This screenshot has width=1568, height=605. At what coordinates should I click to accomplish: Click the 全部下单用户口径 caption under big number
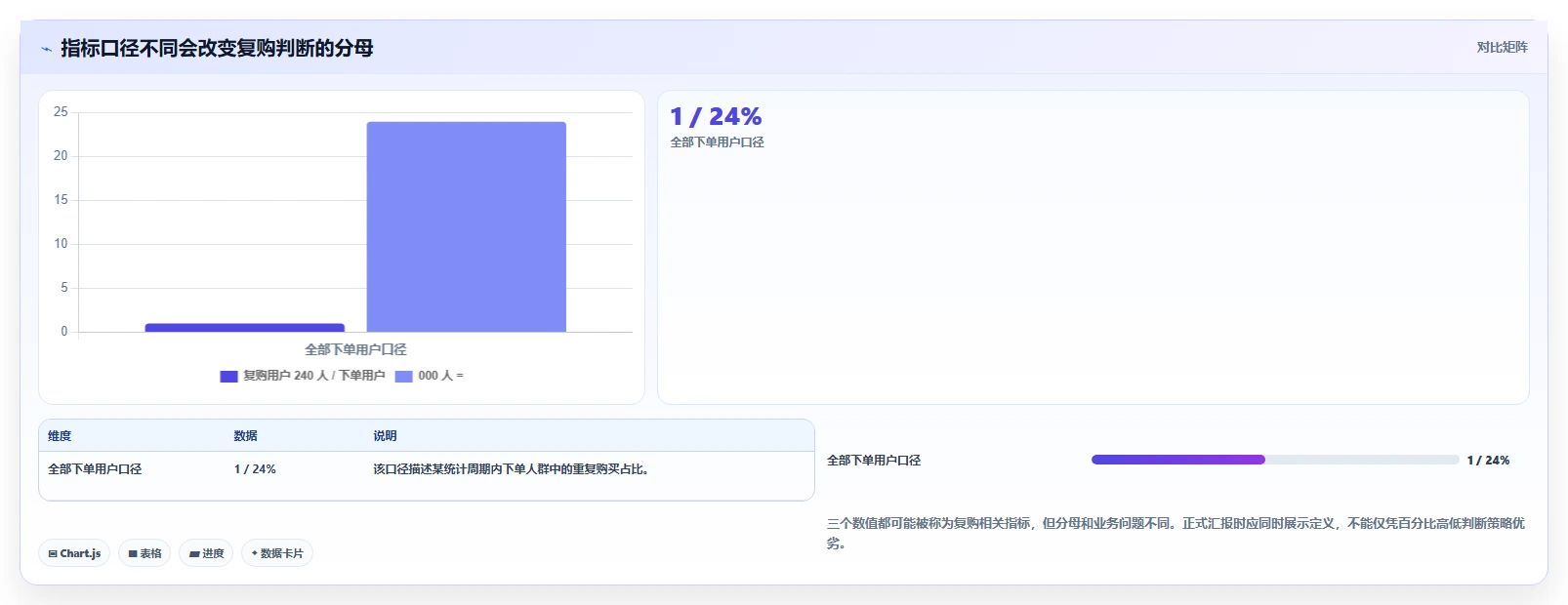click(x=717, y=142)
